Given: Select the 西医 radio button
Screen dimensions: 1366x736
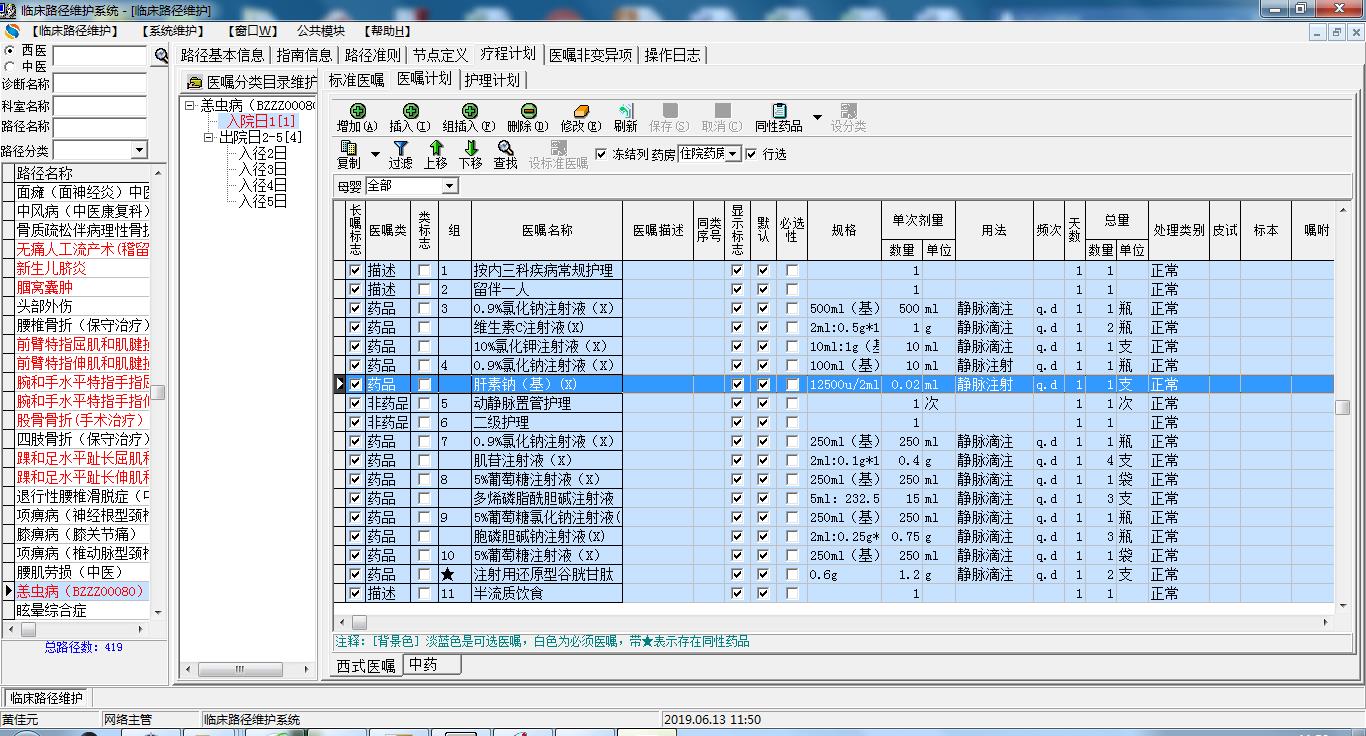Looking at the screenshot, I should tap(10, 50).
